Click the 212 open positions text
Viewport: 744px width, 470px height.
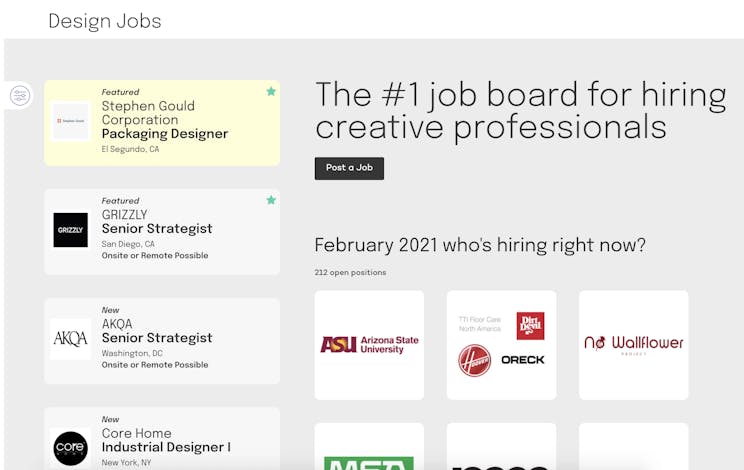pyautogui.click(x=350, y=272)
